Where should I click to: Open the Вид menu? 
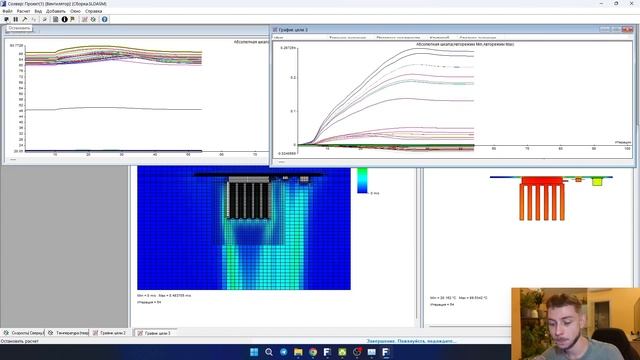[38, 11]
